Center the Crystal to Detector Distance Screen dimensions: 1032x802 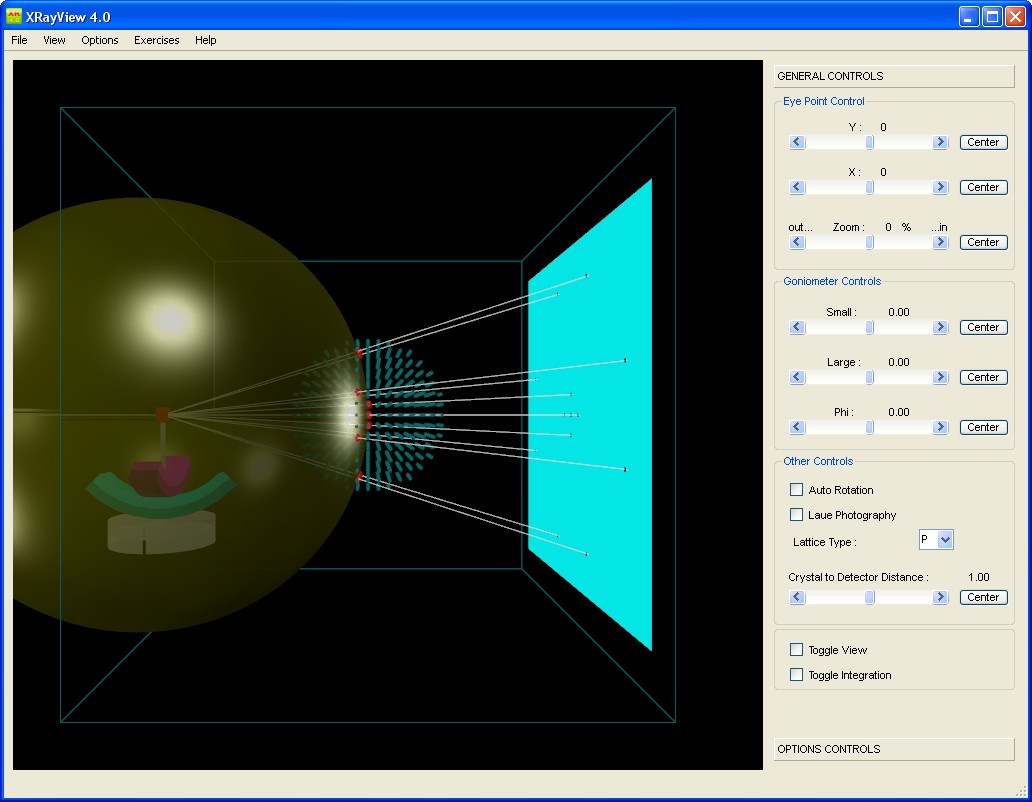(x=983, y=597)
